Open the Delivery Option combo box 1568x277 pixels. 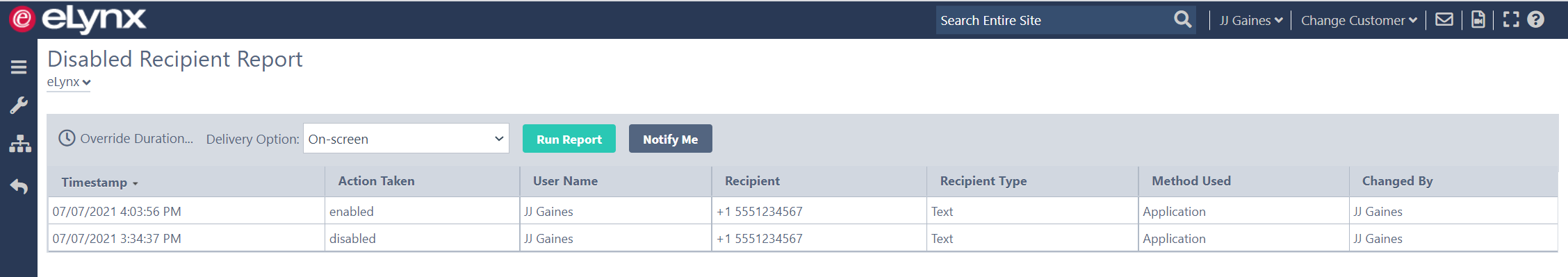406,139
